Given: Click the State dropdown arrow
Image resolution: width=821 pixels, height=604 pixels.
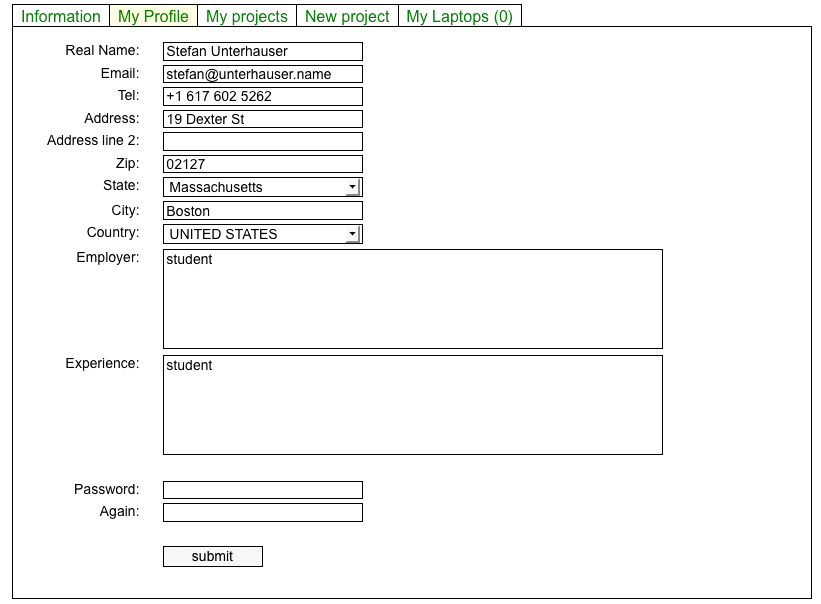Looking at the screenshot, I should coord(352,187).
